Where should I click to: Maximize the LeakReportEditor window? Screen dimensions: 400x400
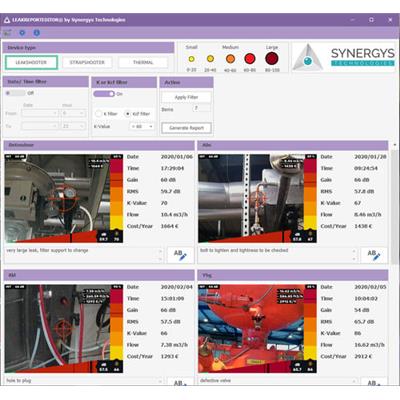[x=371, y=20]
